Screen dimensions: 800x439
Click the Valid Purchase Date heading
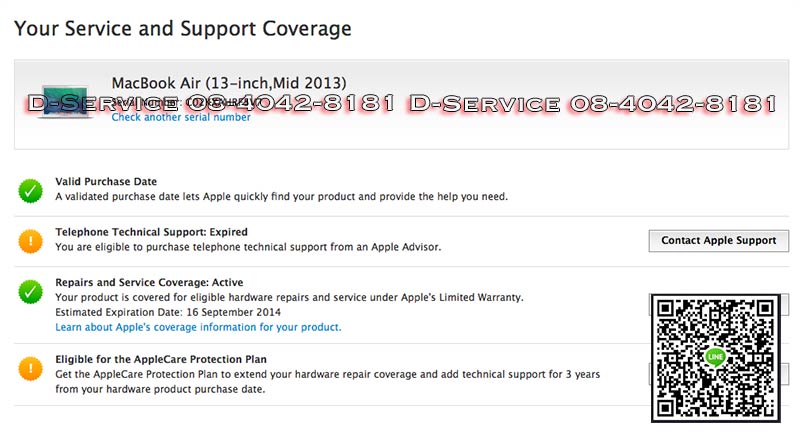click(x=106, y=182)
